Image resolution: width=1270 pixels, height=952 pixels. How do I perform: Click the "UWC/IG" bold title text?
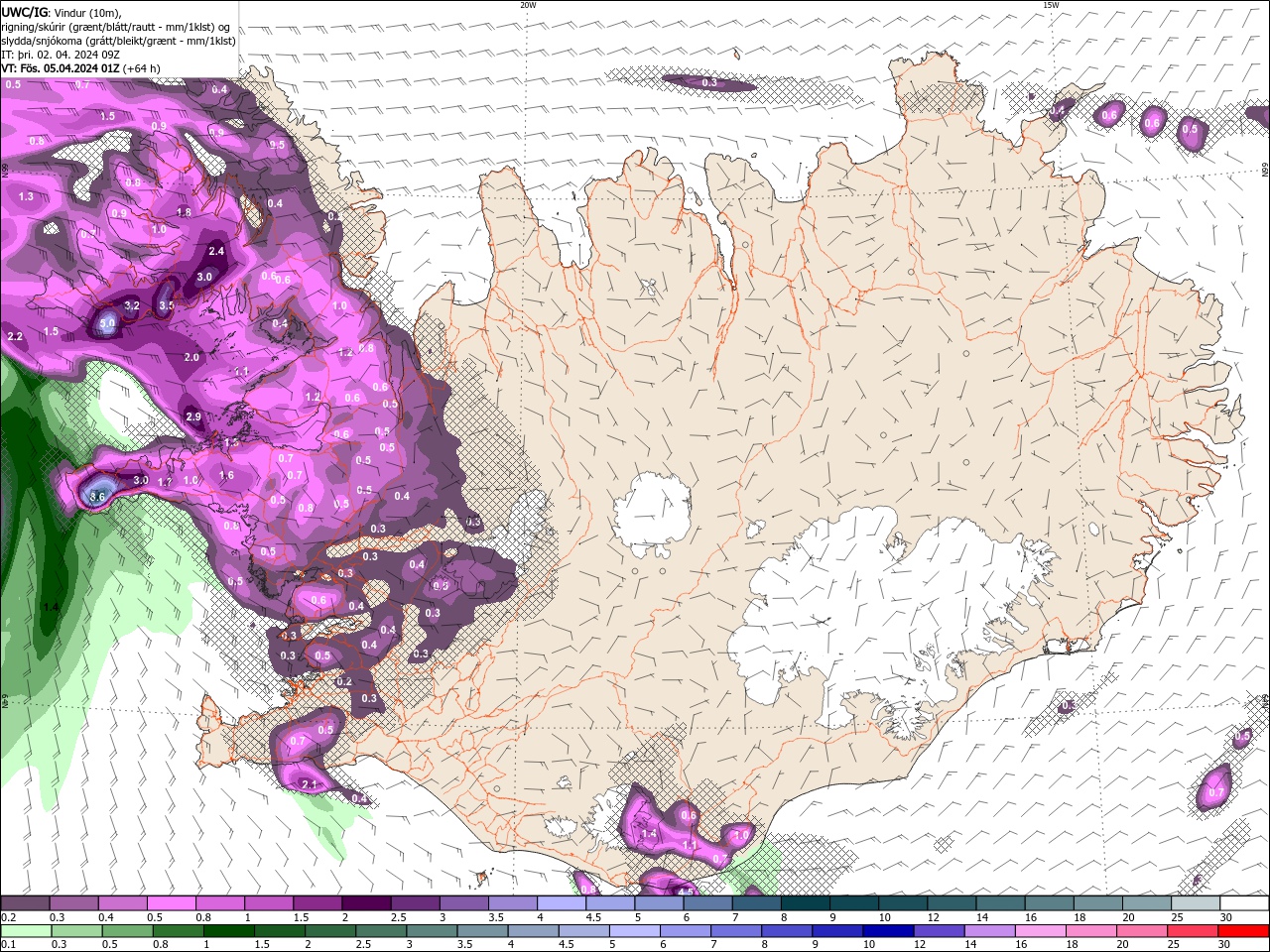[24, 12]
